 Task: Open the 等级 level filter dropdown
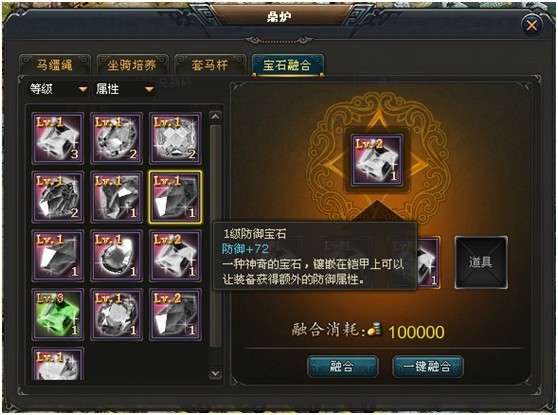pos(58,89)
